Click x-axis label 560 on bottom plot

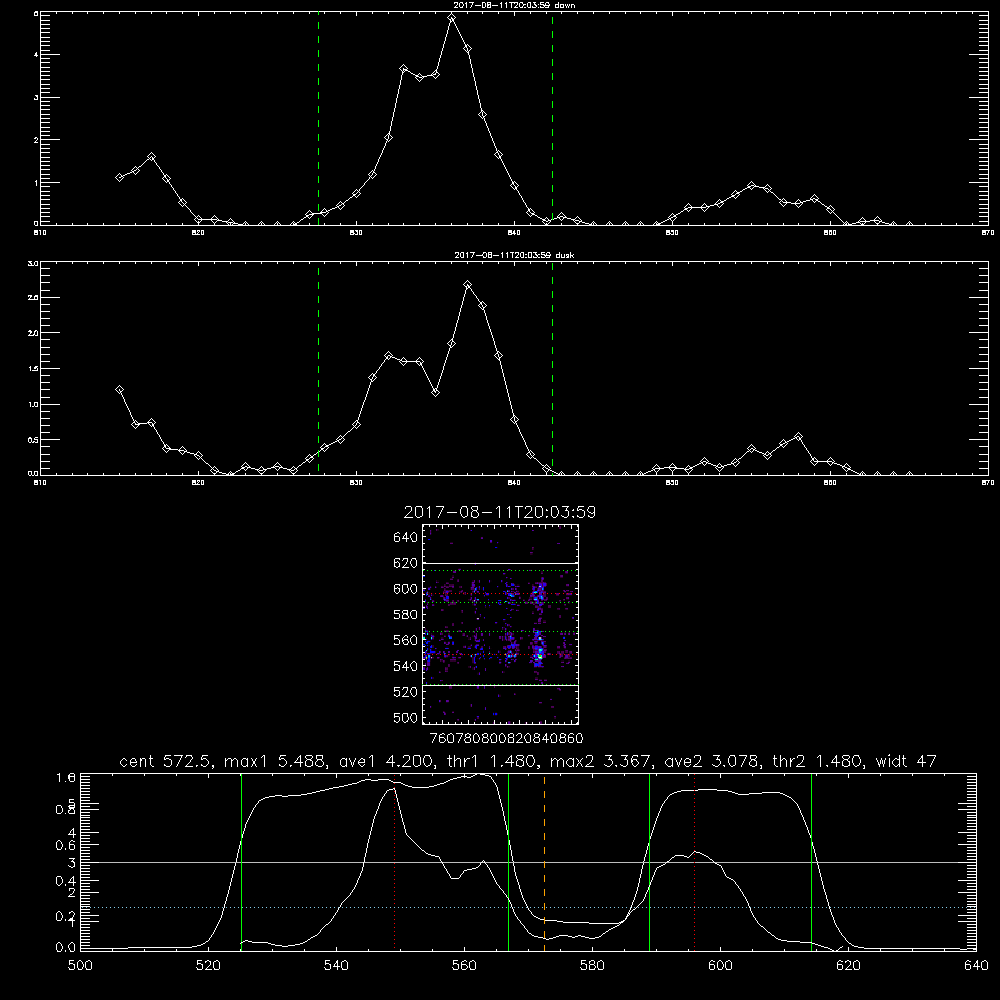coord(464,966)
